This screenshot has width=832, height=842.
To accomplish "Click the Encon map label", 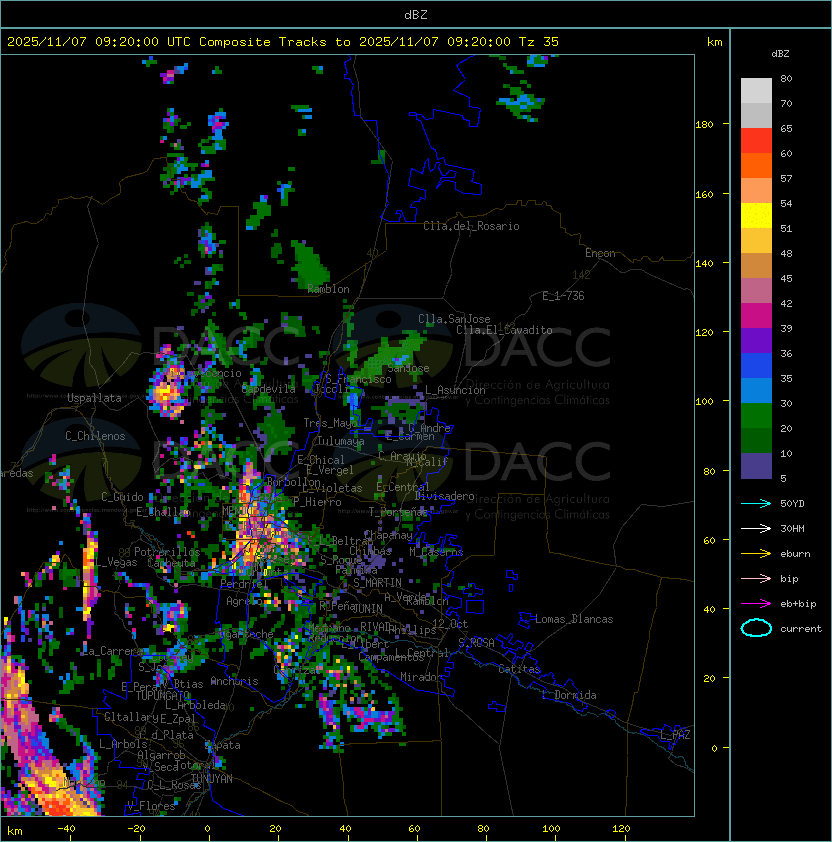I will [x=600, y=253].
